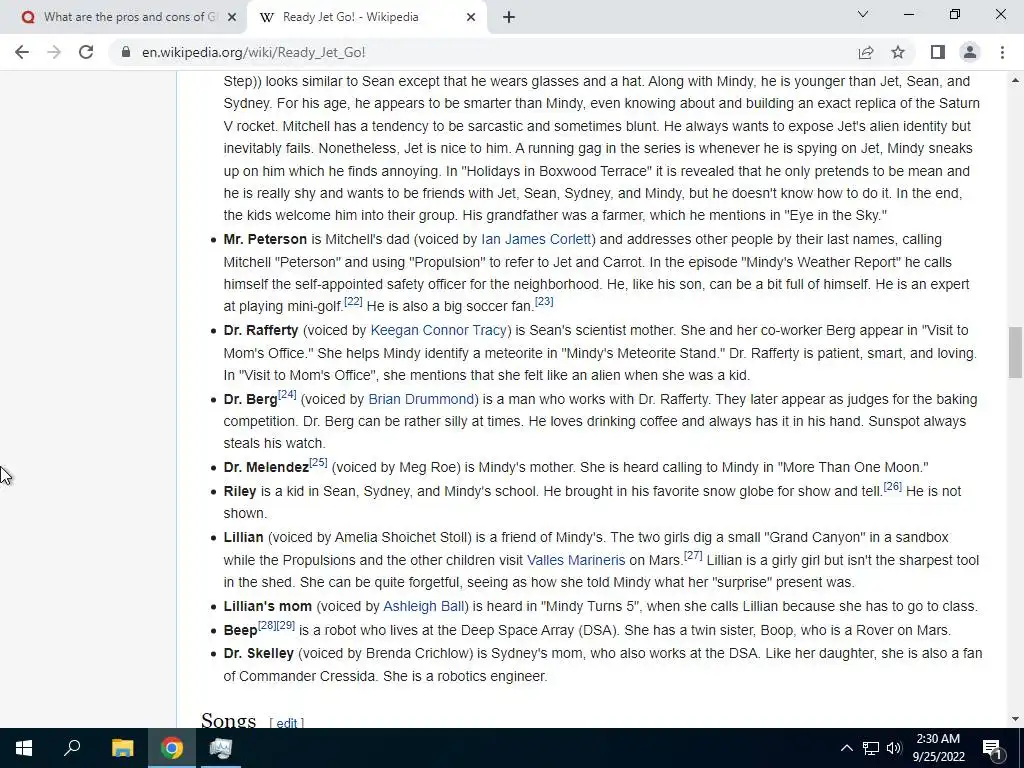View site info via the padlock icon
Screen dimensions: 1024x768
[126, 52]
